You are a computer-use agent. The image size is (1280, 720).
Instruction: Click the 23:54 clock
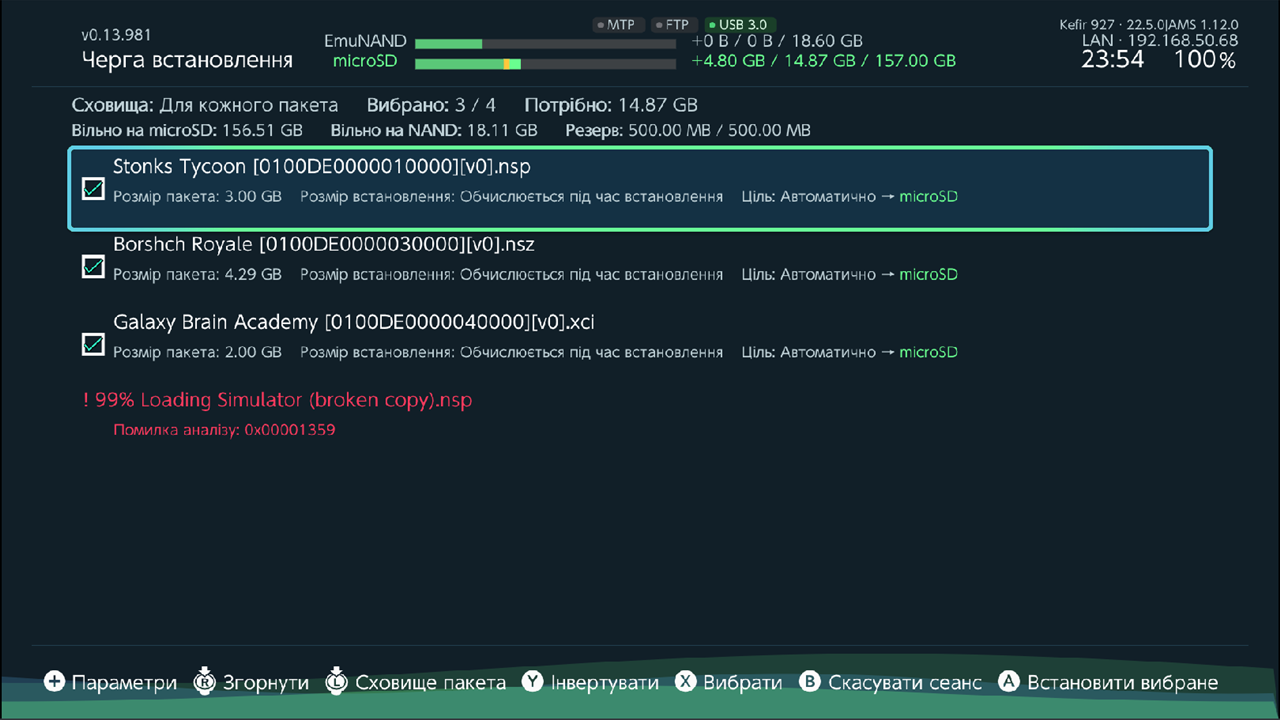click(1113, 60)
